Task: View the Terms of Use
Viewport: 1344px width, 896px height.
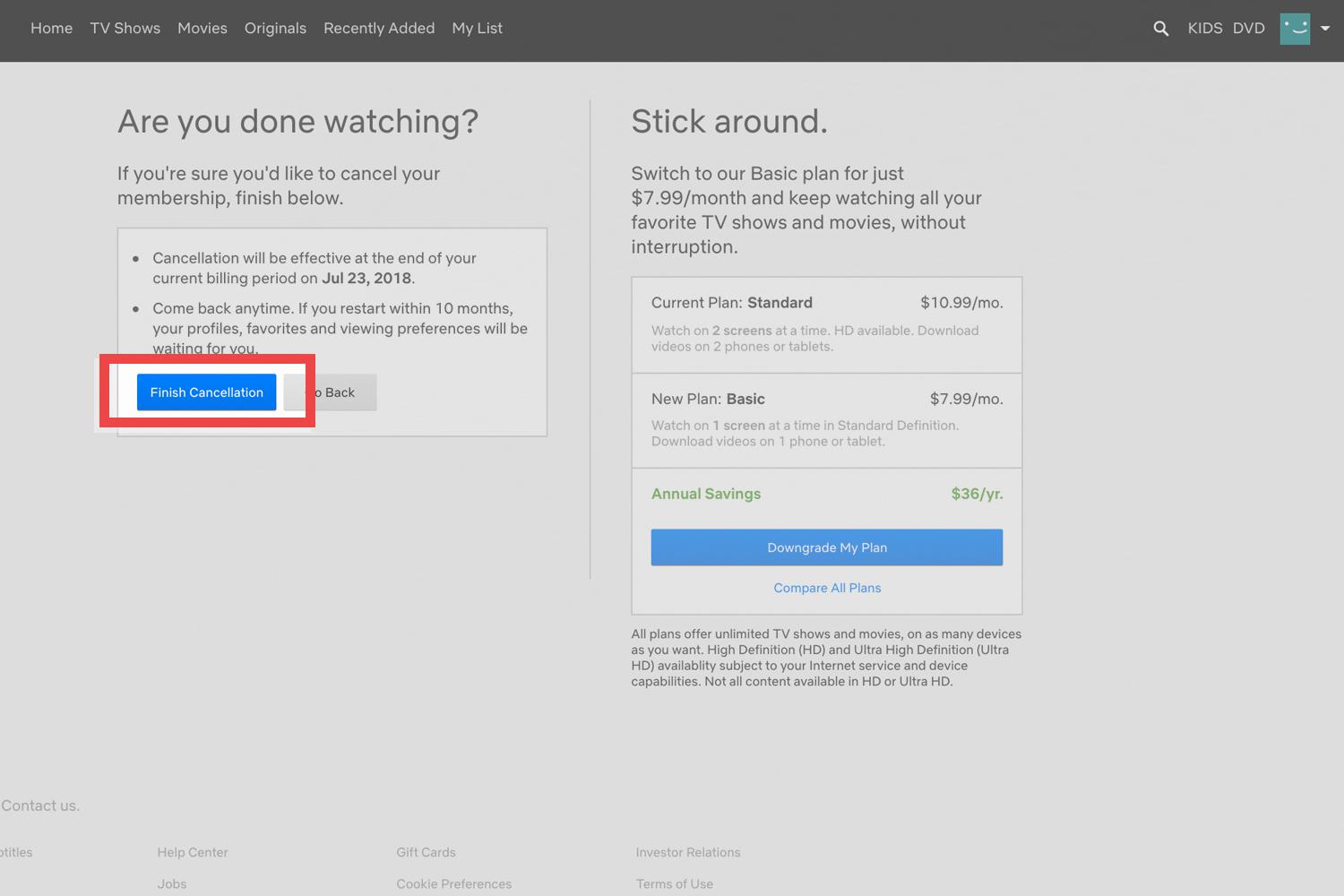Action: 674,883
